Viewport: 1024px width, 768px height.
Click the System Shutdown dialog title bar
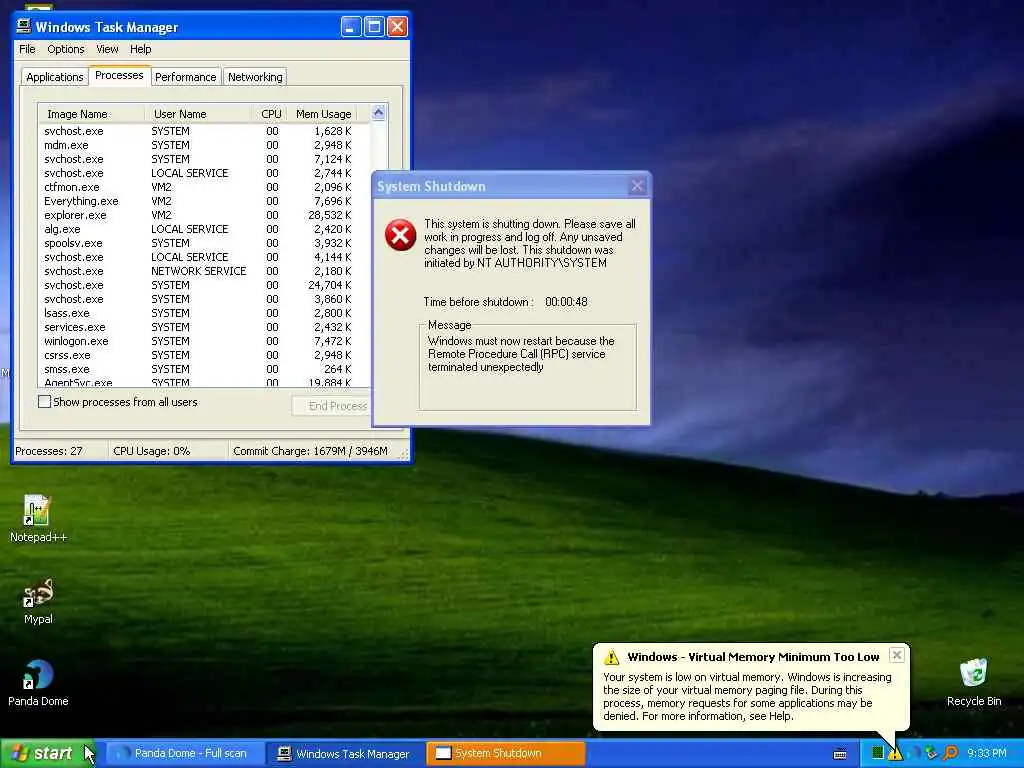511,186
